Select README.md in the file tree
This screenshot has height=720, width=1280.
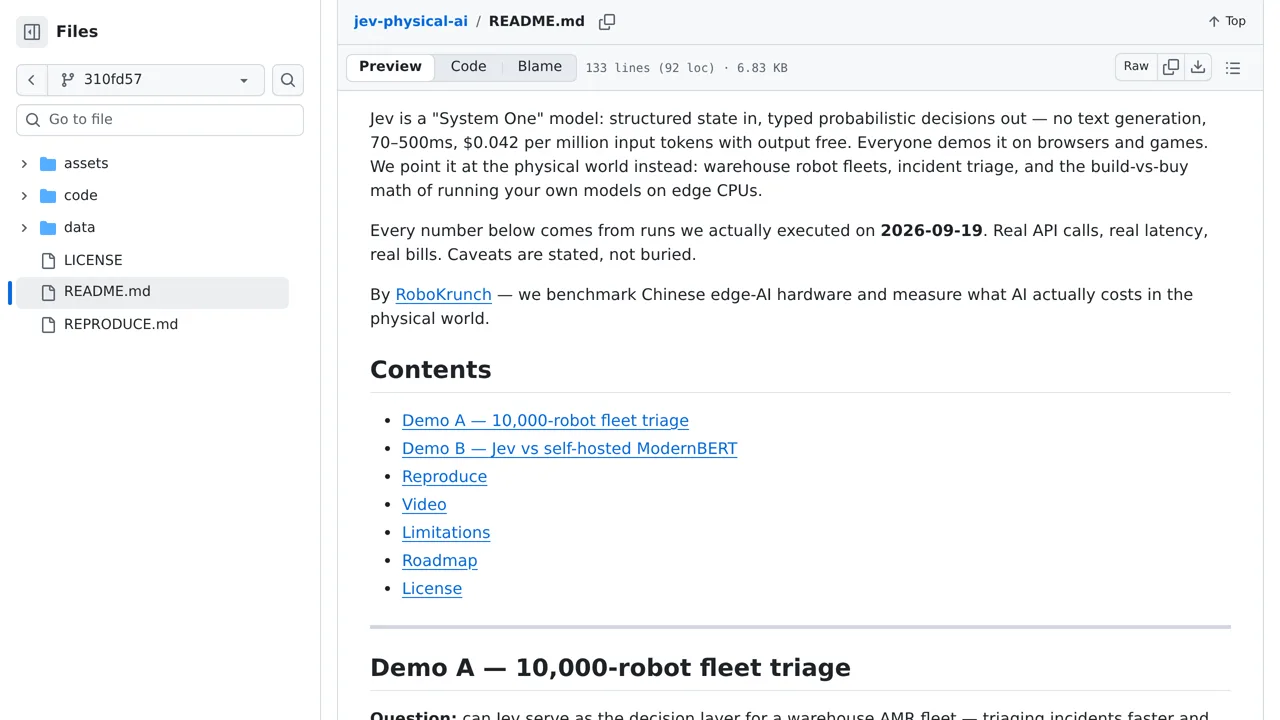(x=152, y=292)
